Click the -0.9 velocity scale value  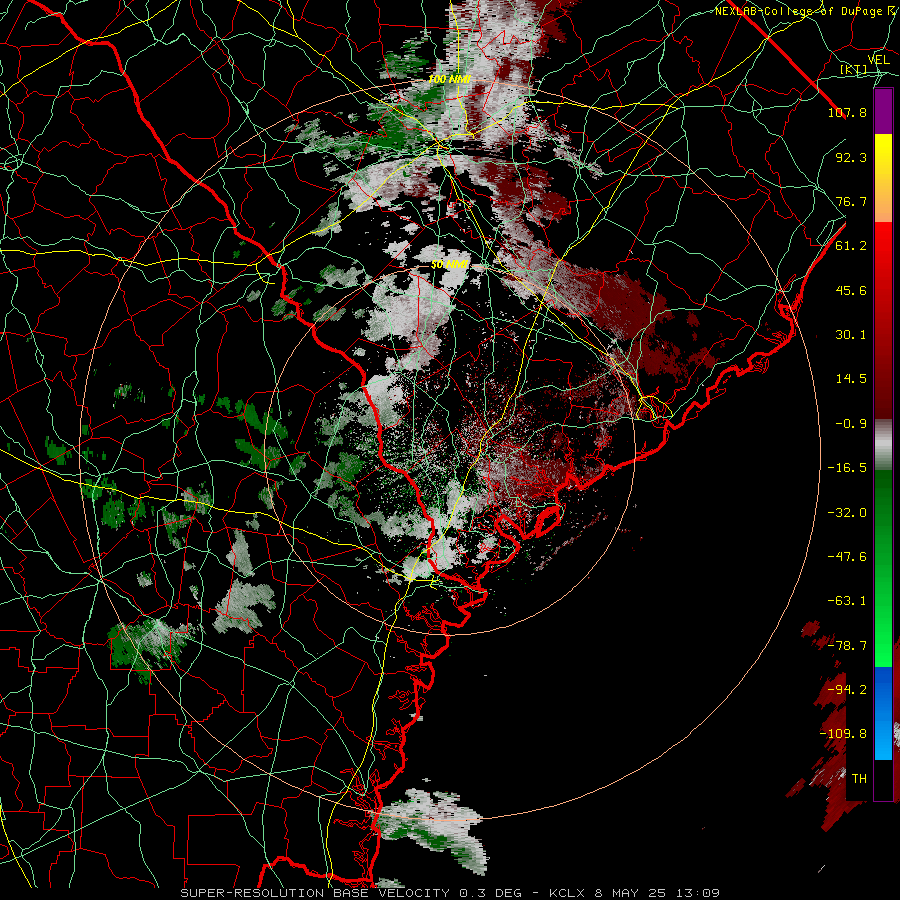[x=851, y=424]
